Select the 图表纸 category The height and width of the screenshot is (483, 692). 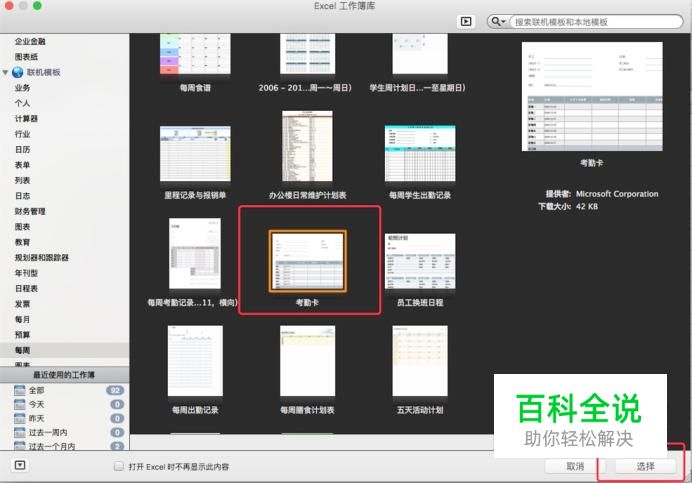(26, 57)
